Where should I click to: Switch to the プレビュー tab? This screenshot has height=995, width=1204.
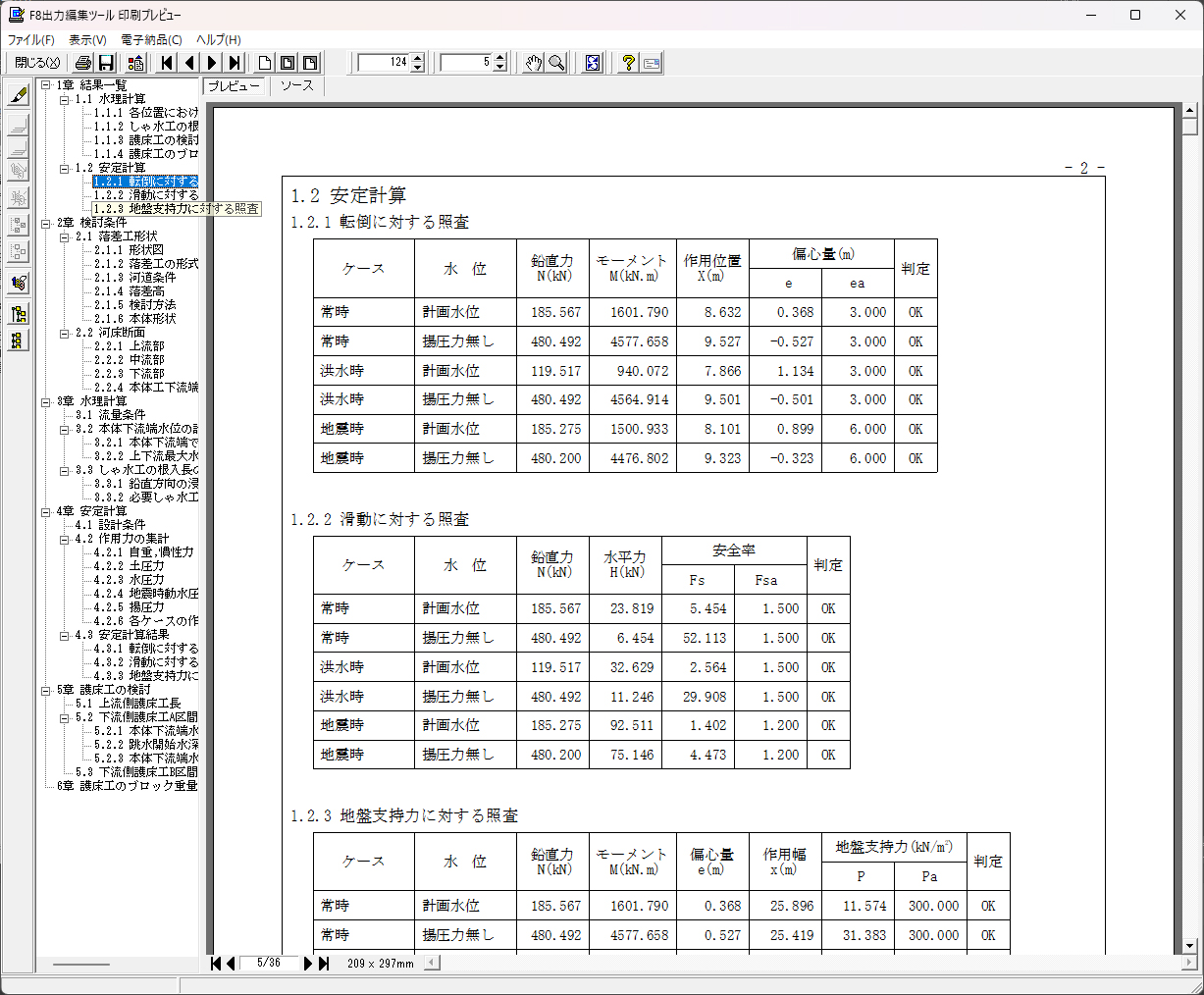point(234,86)
